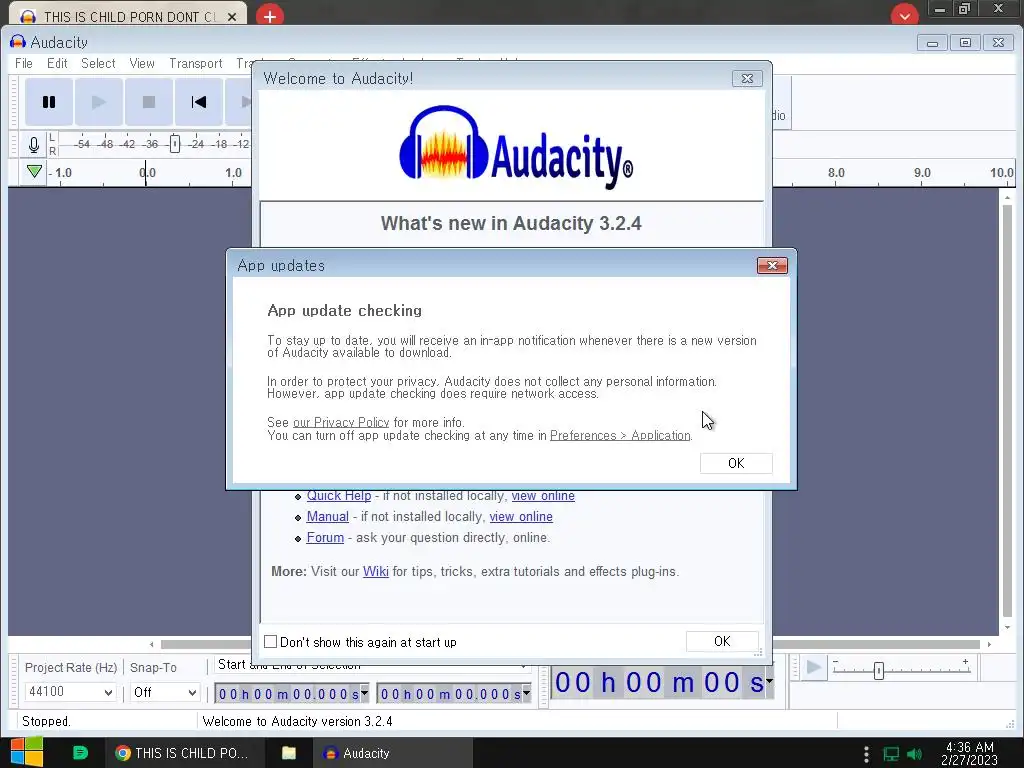1024x768 pixels.
Task: Click OK in the Welcome dialog
Action: click(x=722, y=641)
